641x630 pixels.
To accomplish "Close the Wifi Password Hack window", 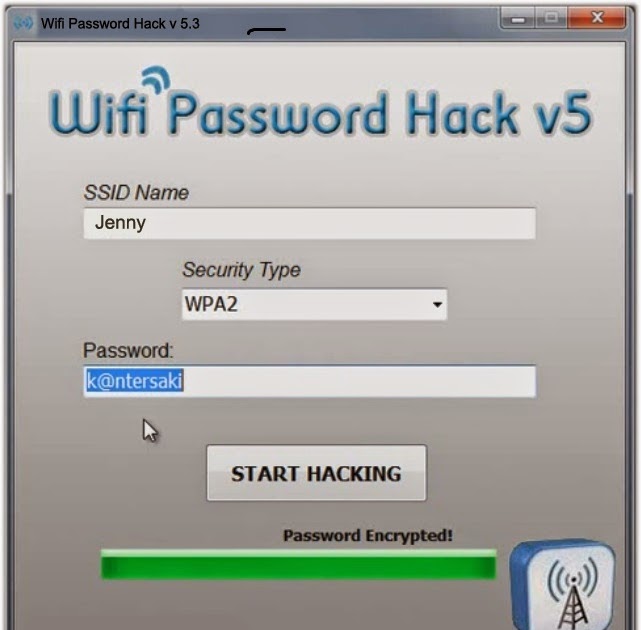I will click(597, 18).
